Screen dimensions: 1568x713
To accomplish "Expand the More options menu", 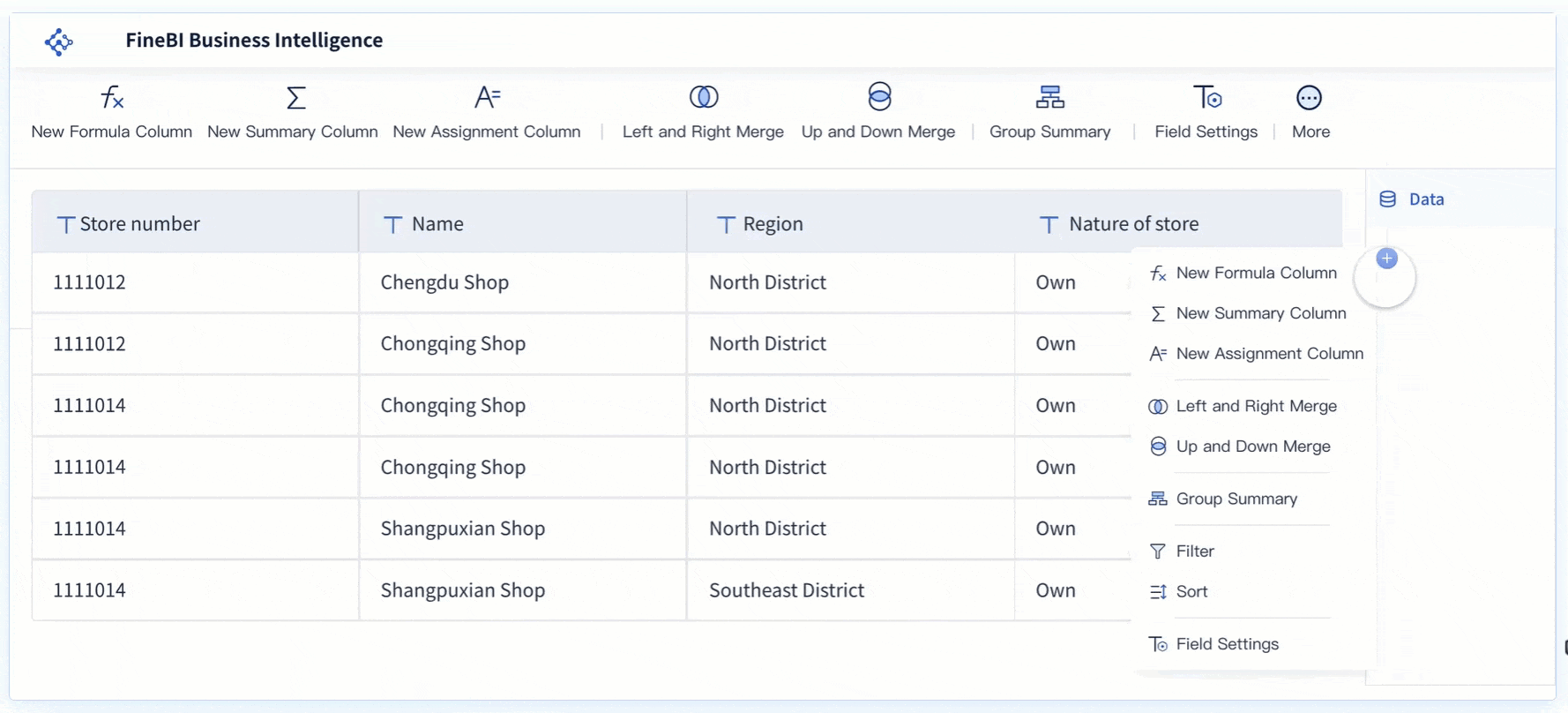I will pos(1310,98).
